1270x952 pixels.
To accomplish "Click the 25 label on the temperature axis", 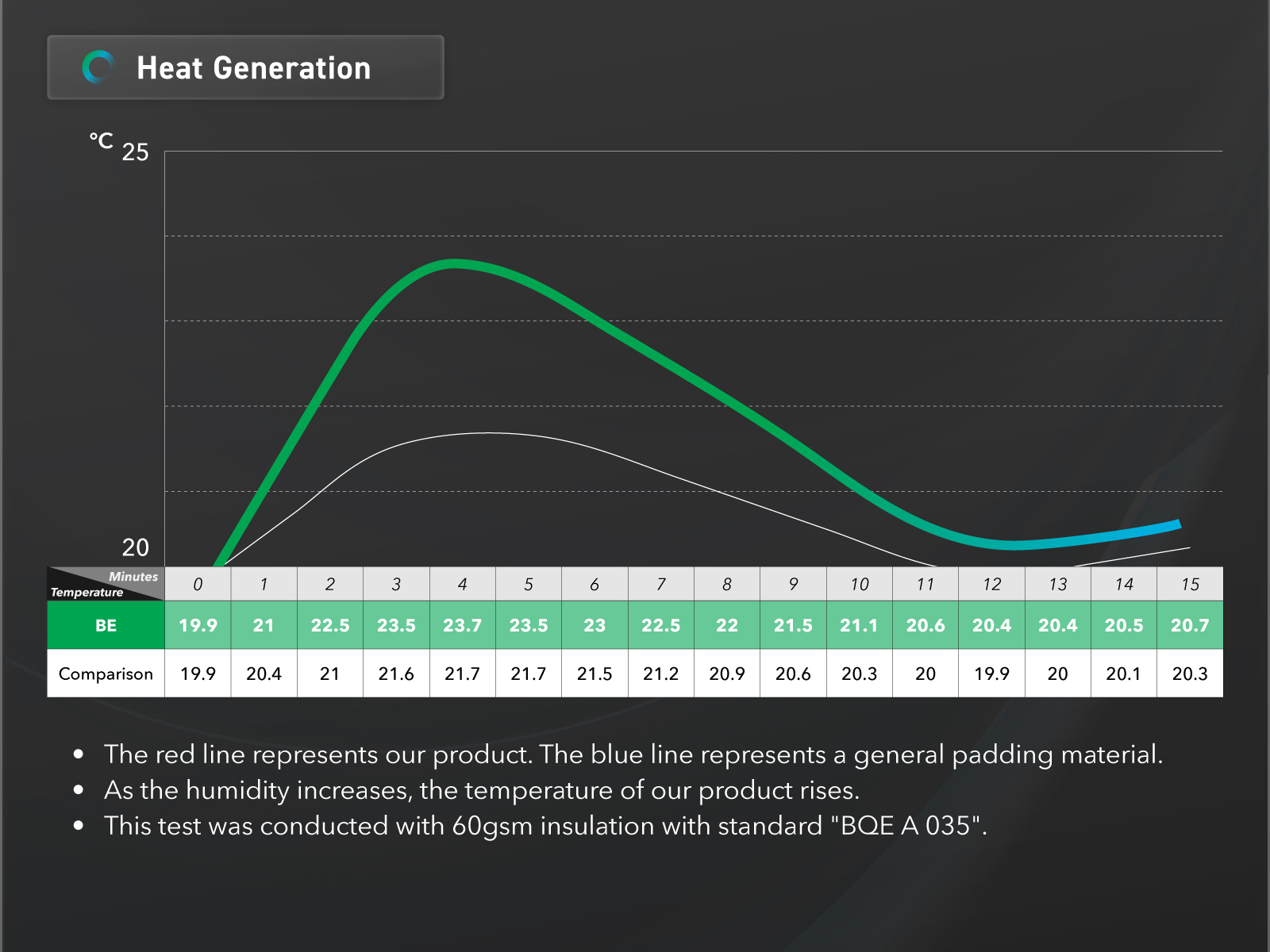I will [x=135, y=152].
